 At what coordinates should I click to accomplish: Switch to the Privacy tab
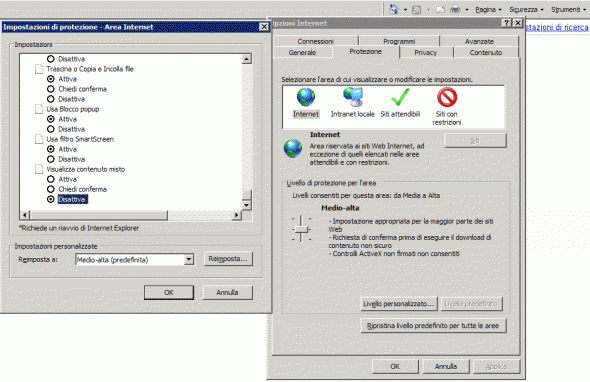pos(426,52)
